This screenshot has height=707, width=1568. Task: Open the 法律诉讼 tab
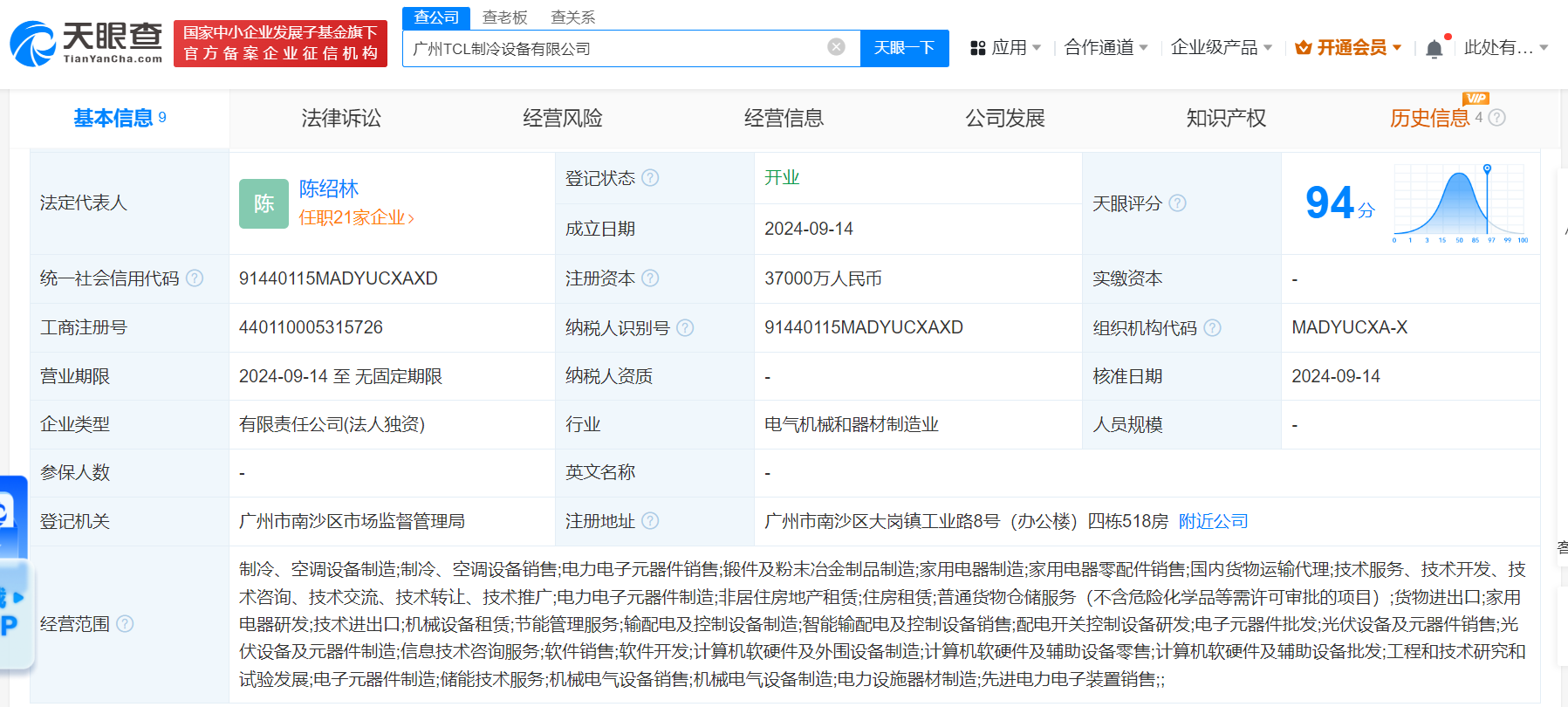coord(341,118)
